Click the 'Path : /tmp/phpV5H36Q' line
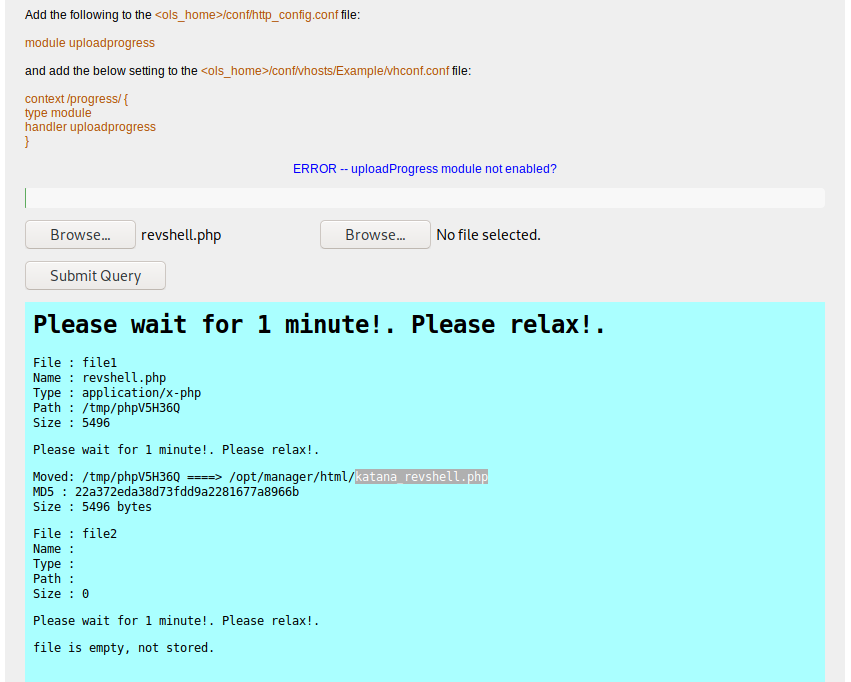Screen dimensions: 851x682 click(106, 408)
